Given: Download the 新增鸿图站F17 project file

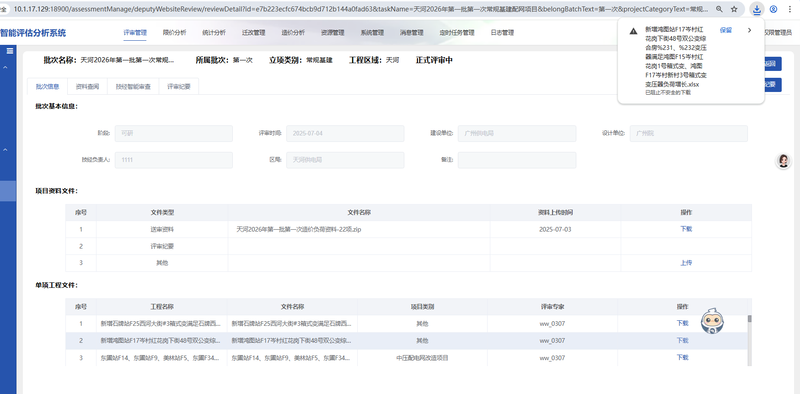Looking at the screenshot, I should tap(683, 340).
